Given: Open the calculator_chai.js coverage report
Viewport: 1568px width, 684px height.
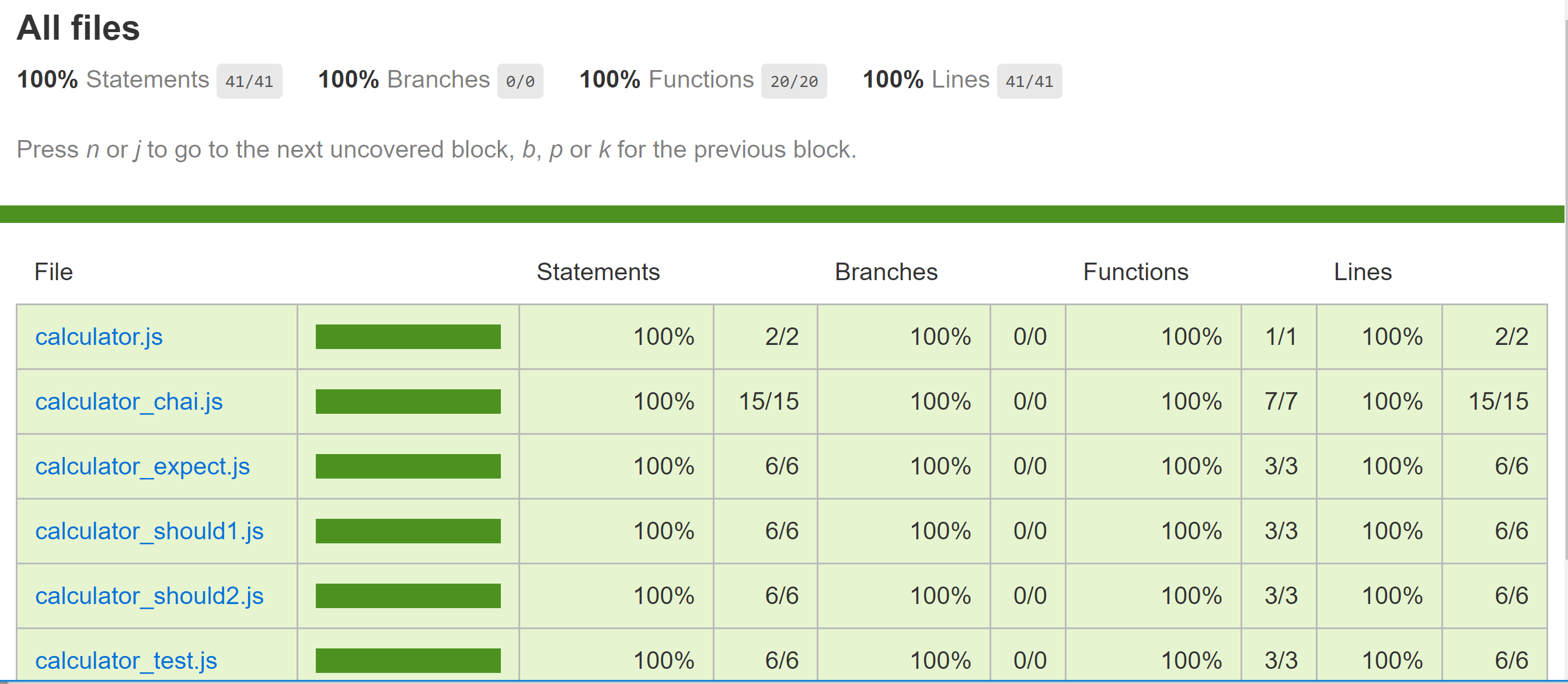Looking at the screenshot, I should 128,402.
